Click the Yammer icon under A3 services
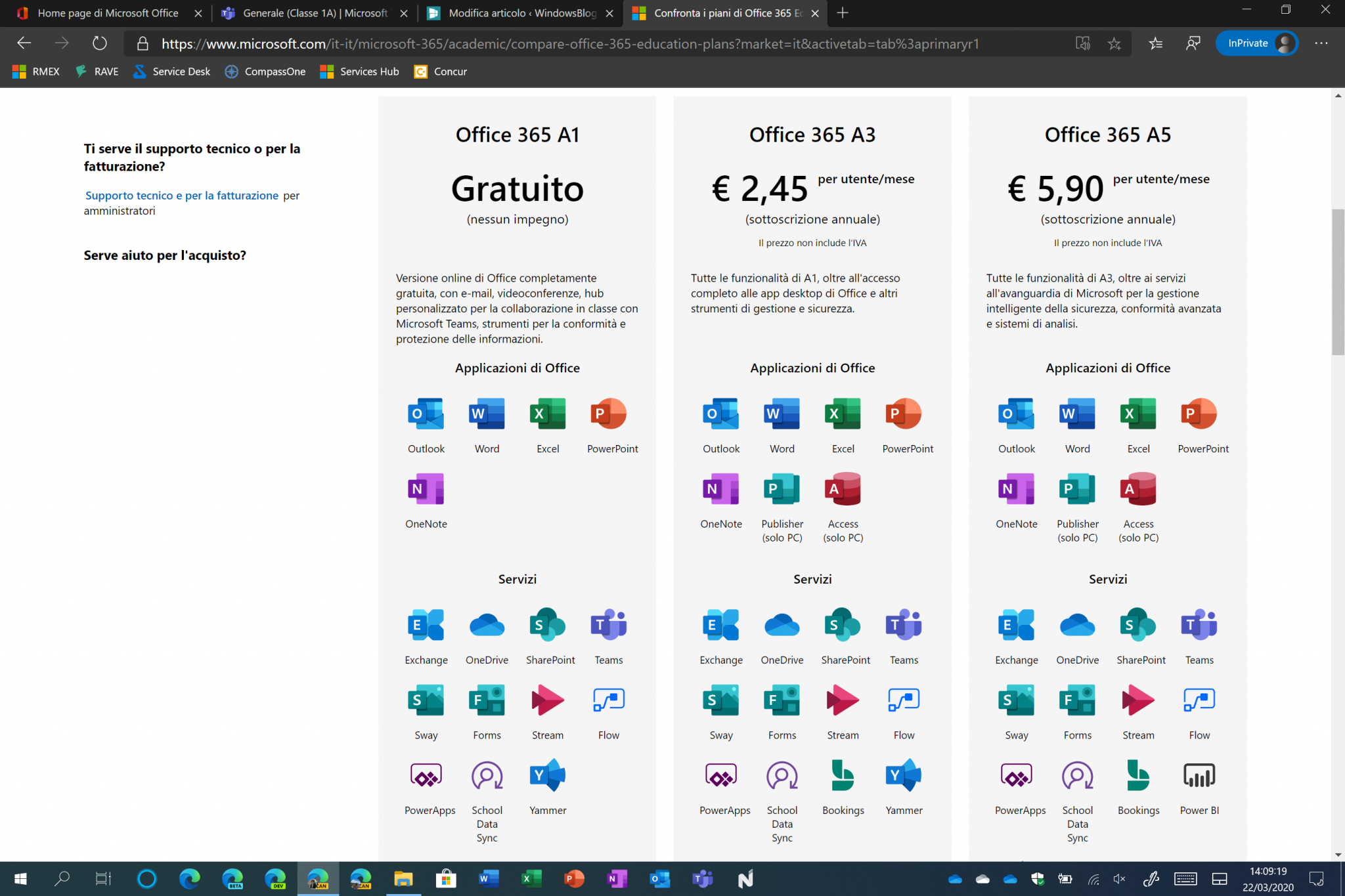 [904, 775]
